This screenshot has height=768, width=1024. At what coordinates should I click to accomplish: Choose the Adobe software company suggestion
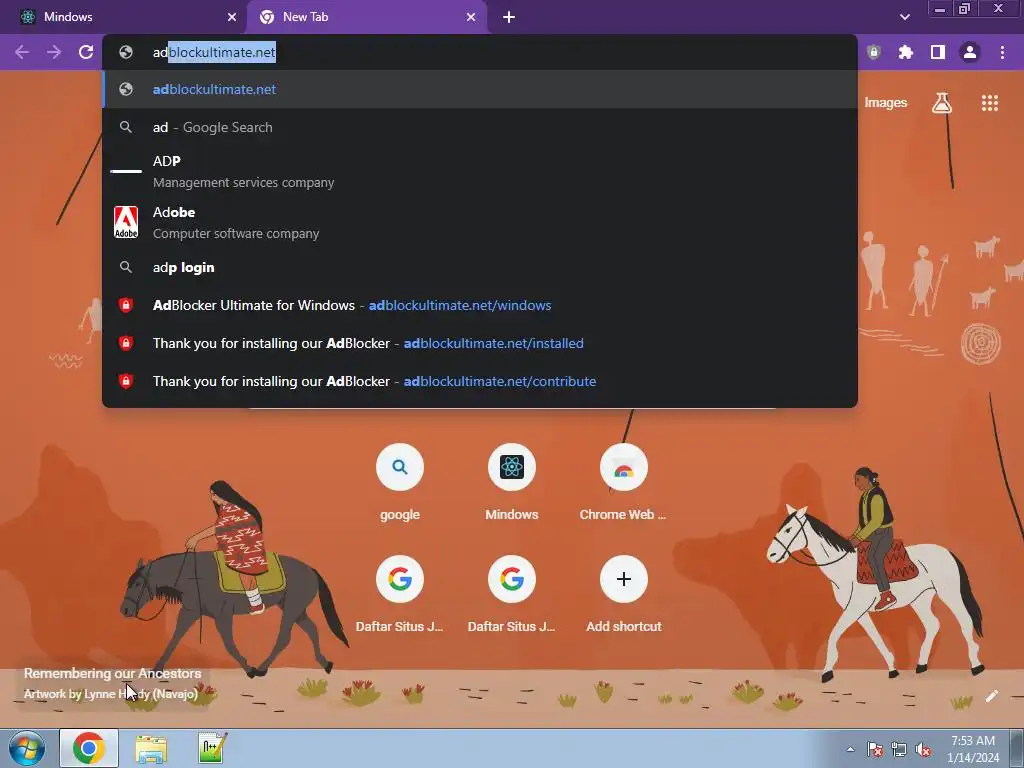479,223
